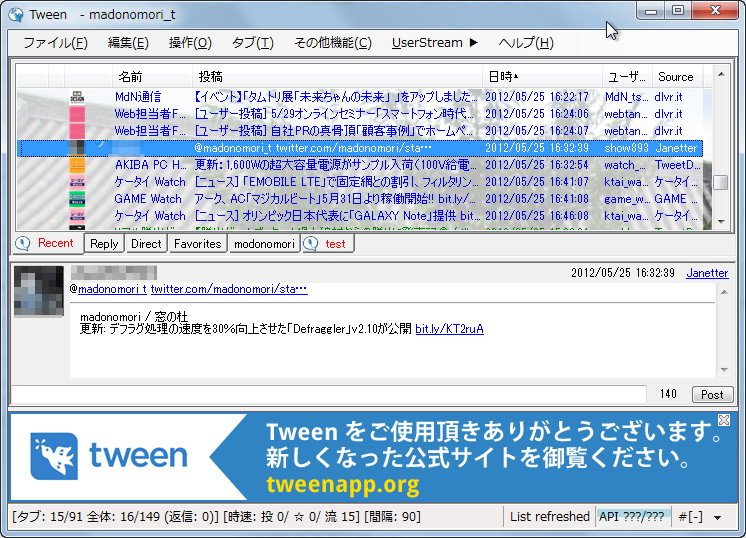Click avatar in 16:41:07 ケータイ Watch row
Screen dimensions: 746x538
point(77,182)
